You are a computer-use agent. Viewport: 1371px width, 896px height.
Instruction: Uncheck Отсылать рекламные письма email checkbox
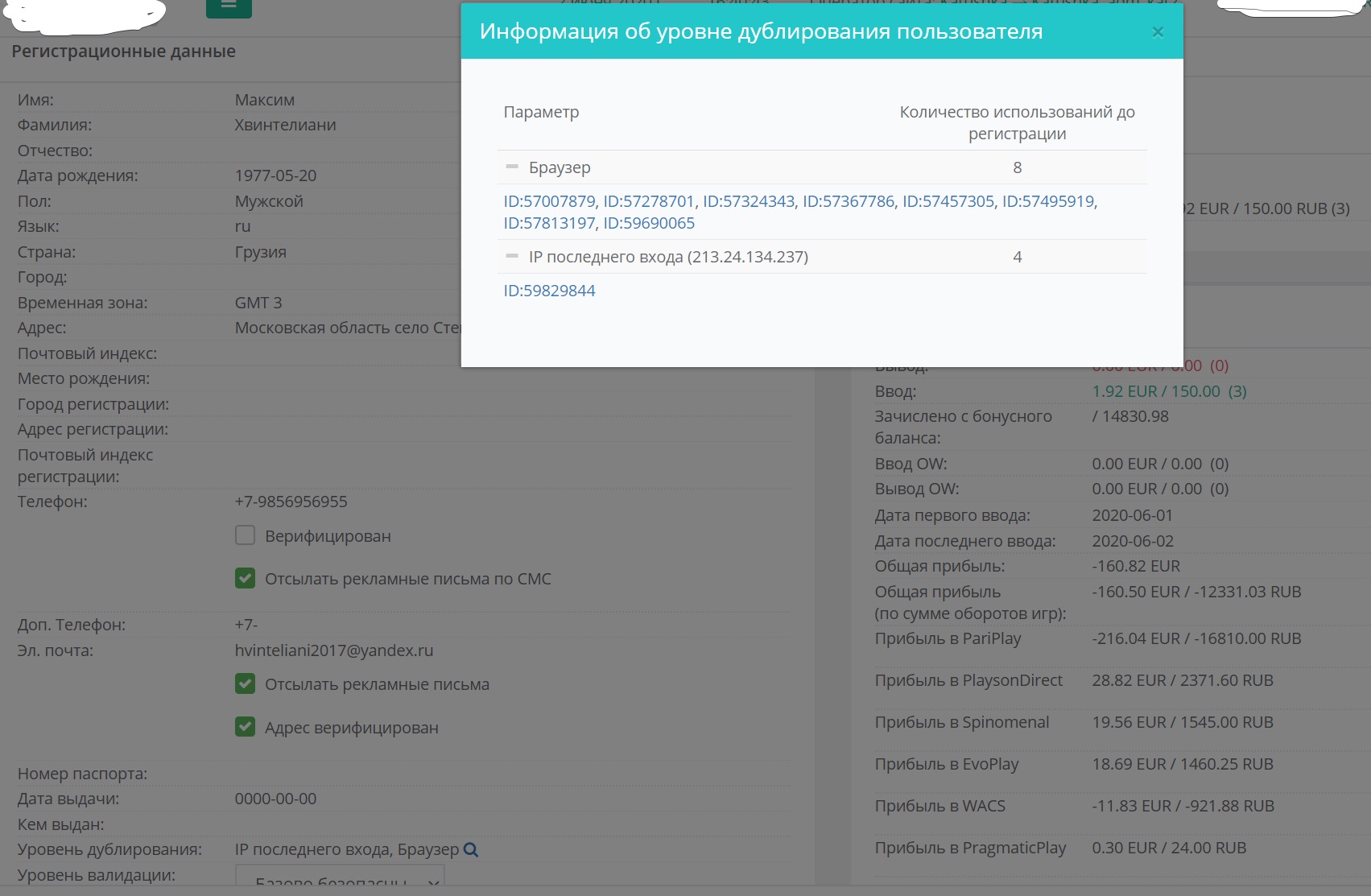click(x=246, y=684)
